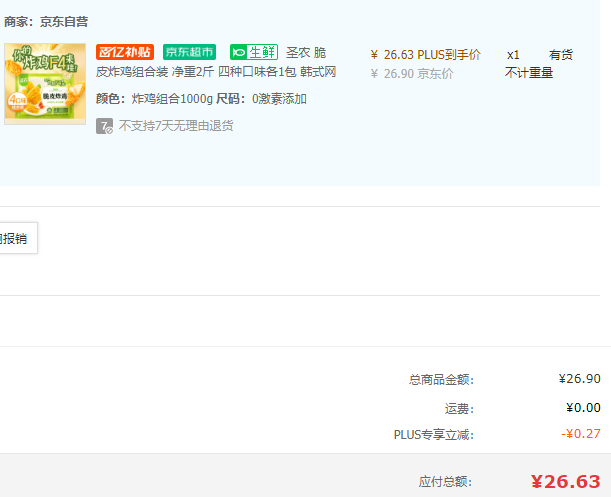The image size is (611, 497).
Task: Click the red ¥26.63 payable total
Action: point(565,482)
